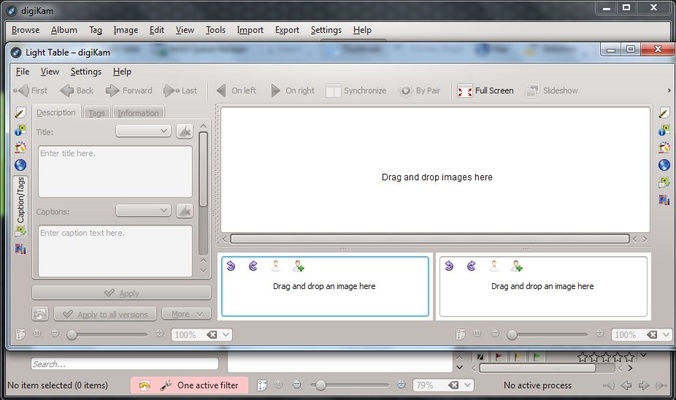Viewport: 676px width, 400px height.
Task: Open left sidebar Metadata info icon
Action: point(20,130)
